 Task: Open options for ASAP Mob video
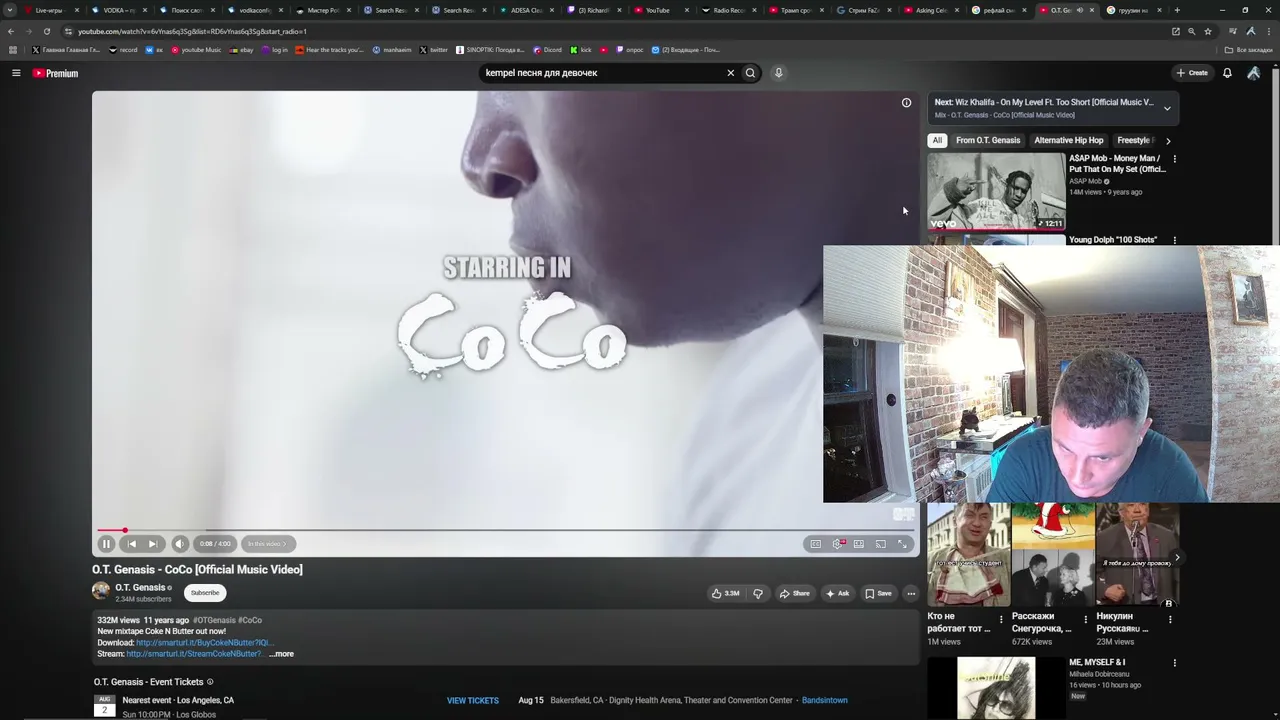(1174, 159)
